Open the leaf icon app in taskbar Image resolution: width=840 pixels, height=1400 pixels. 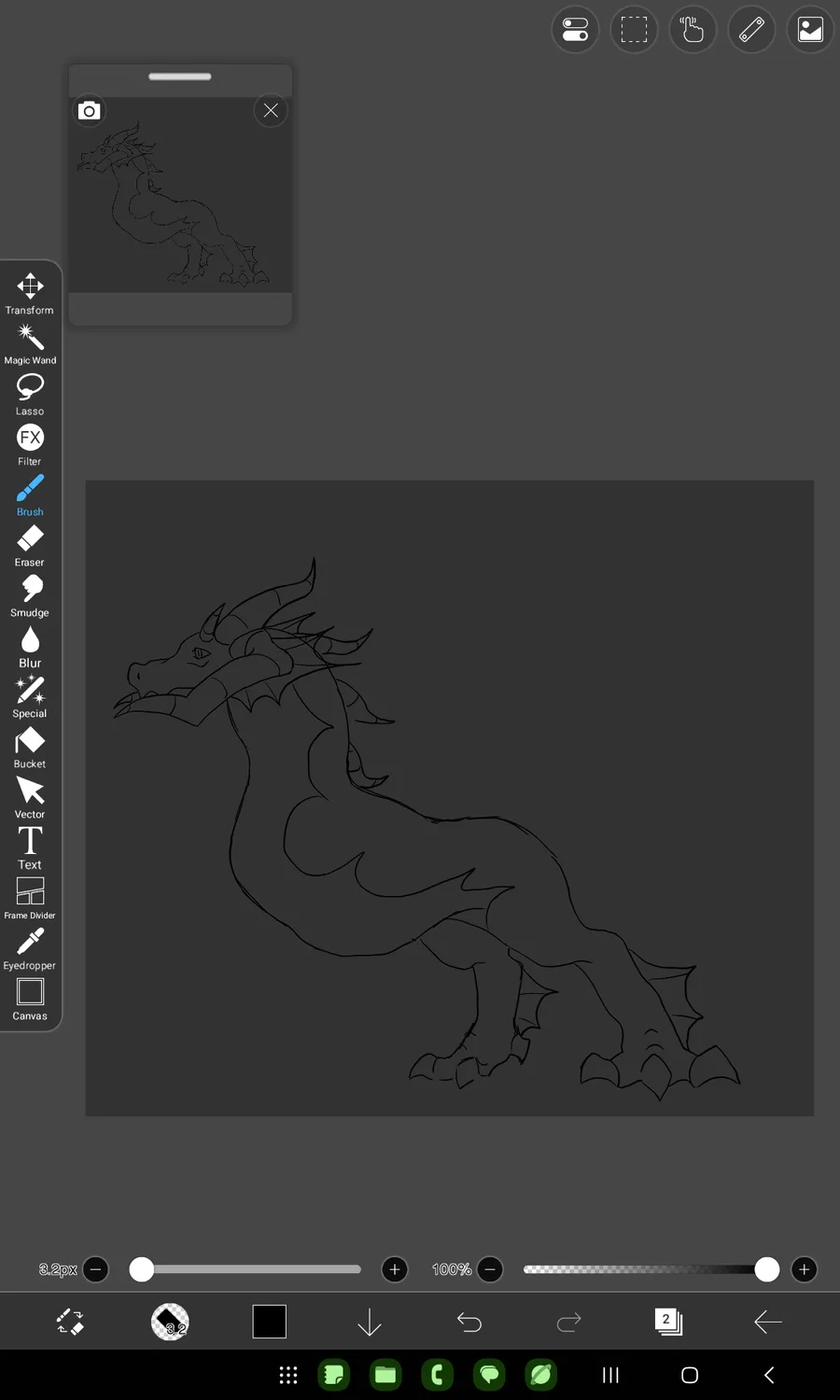click(541, 1375)
